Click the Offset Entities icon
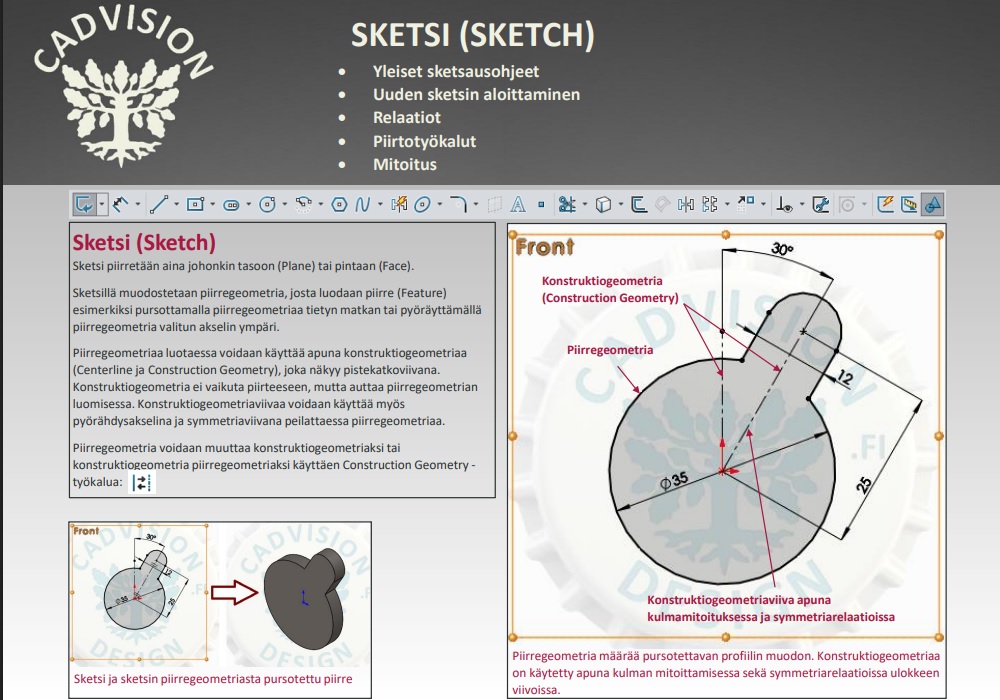Viewport: 1000px width, 700px height. [639, 204]
